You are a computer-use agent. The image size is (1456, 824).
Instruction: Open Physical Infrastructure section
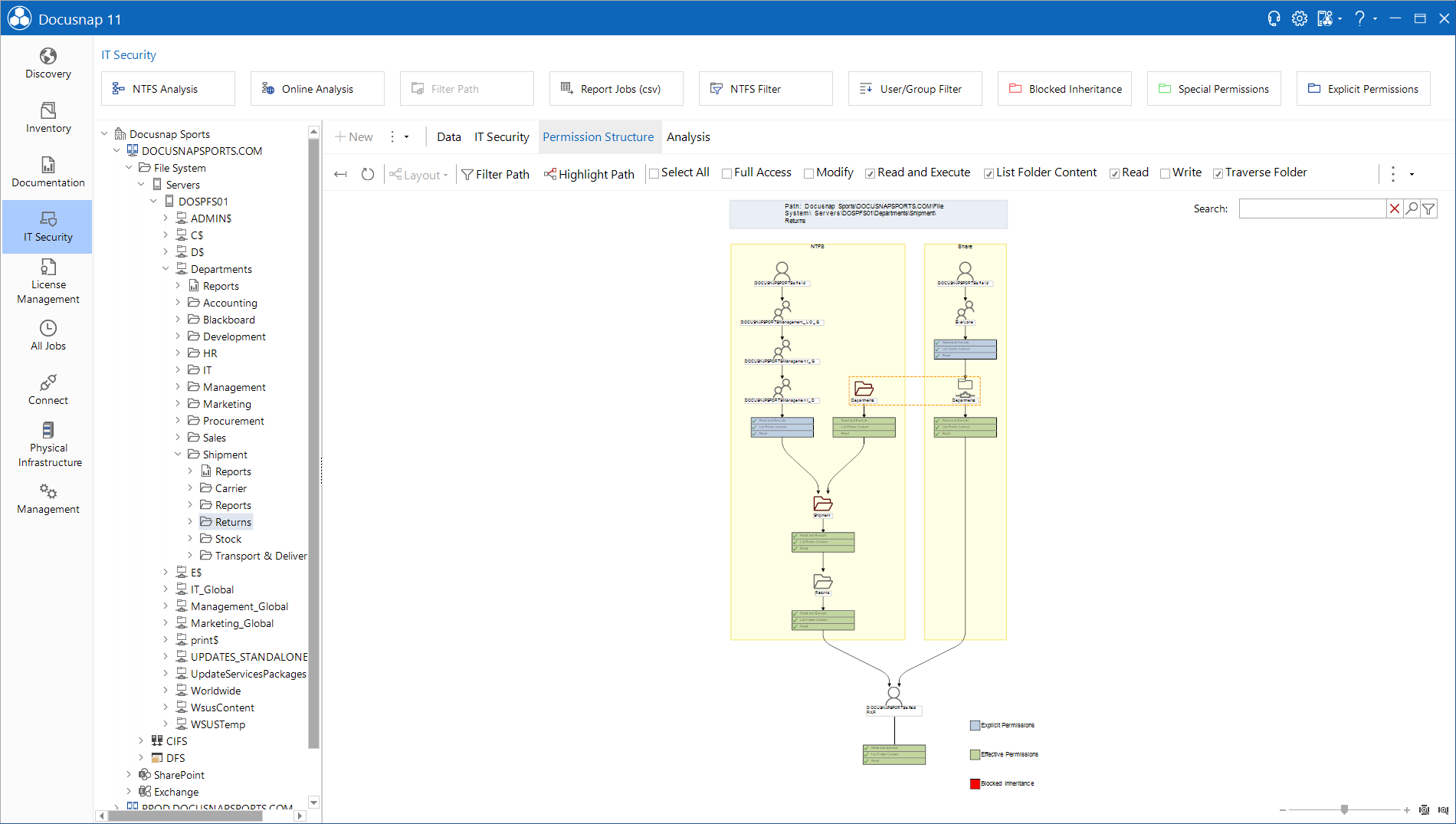click(x=48, y=445)
